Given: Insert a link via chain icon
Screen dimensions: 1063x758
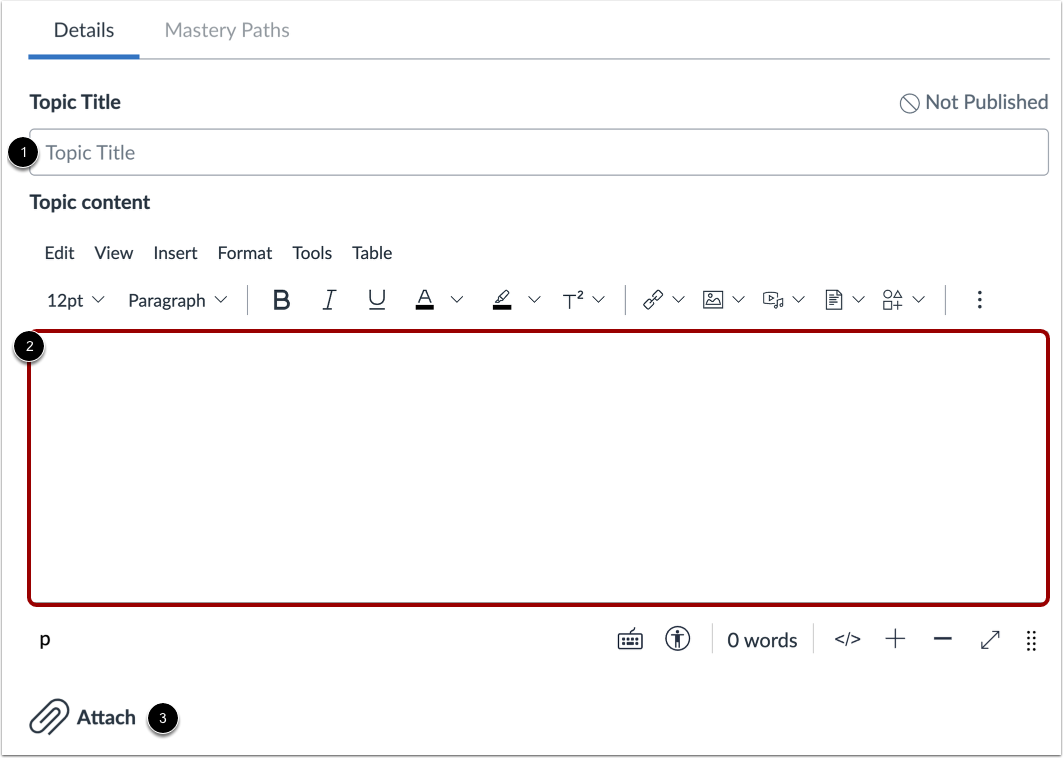Looking at the screenshot, I should tap(653, 300).
